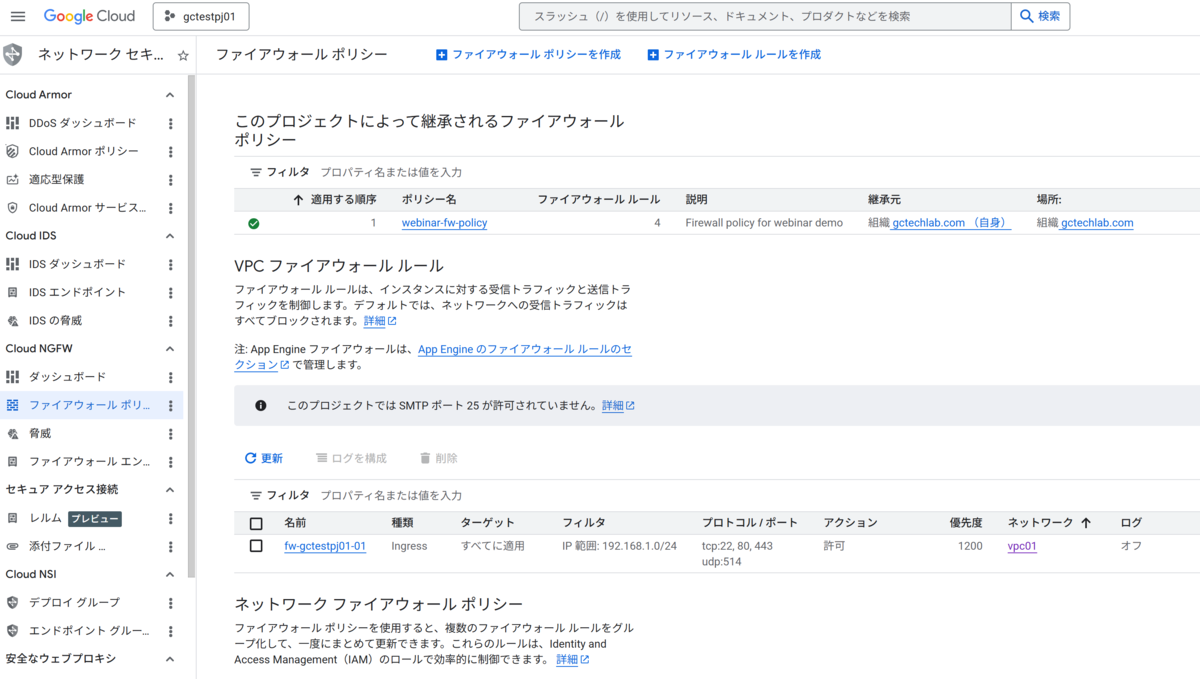The width and height of the screenshot is (1200, 679).
Task: Open gctechlab.com (自身) inherited-from link
Action: [950, 223]
